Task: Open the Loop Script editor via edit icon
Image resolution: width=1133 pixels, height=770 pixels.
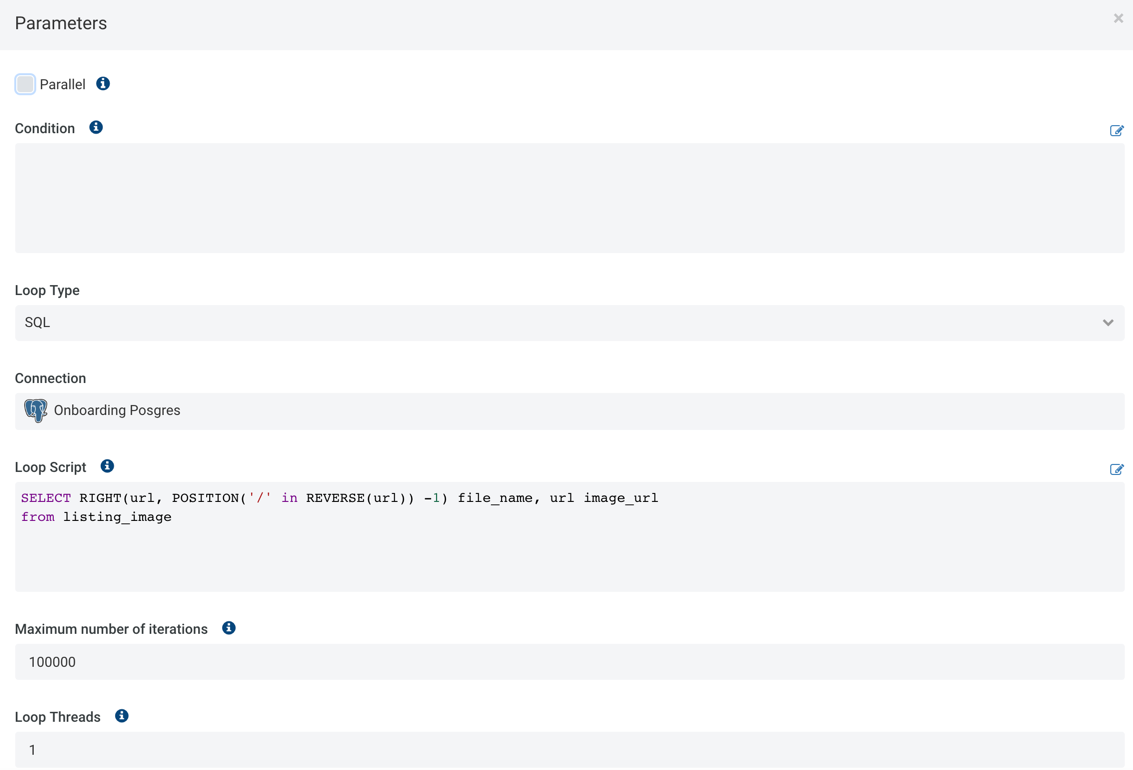Action: [1116, 470]
